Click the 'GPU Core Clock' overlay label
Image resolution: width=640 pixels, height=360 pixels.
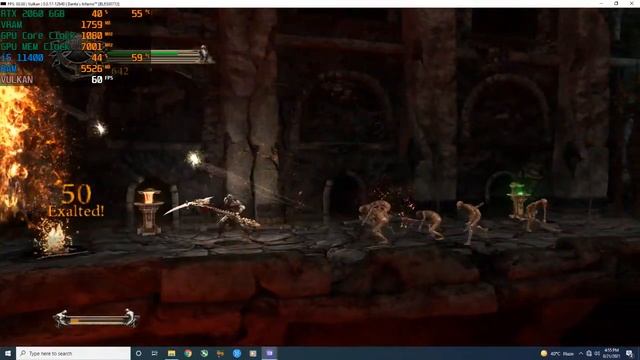coord(38,36)
